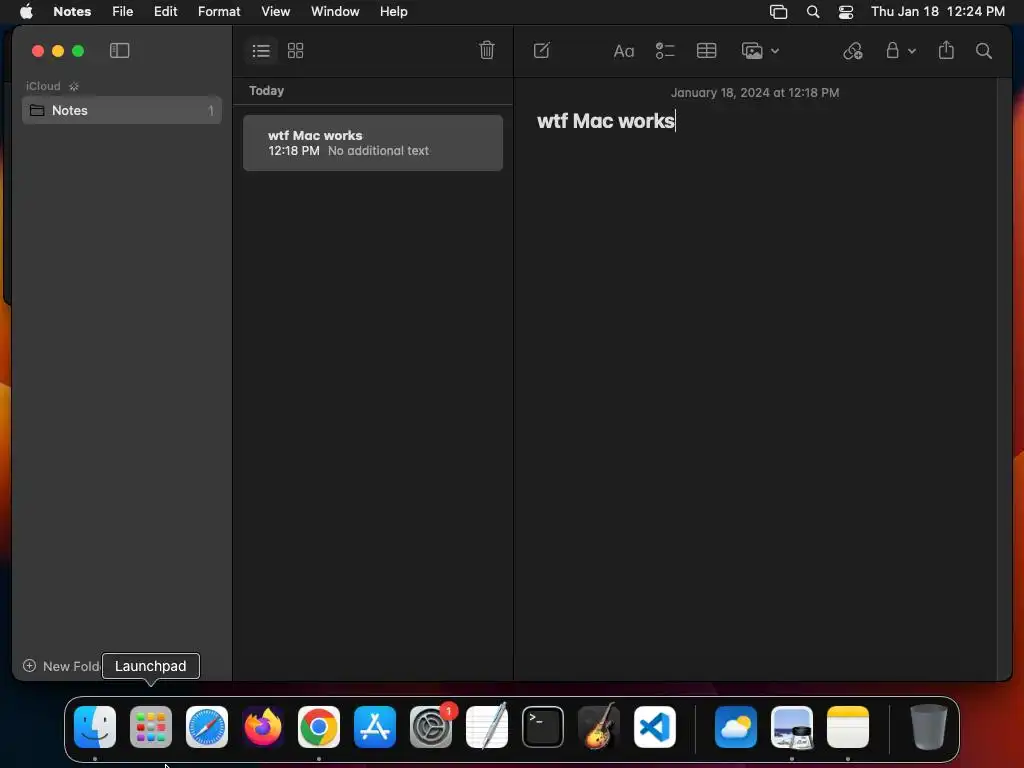Click the Today section header

266,91
